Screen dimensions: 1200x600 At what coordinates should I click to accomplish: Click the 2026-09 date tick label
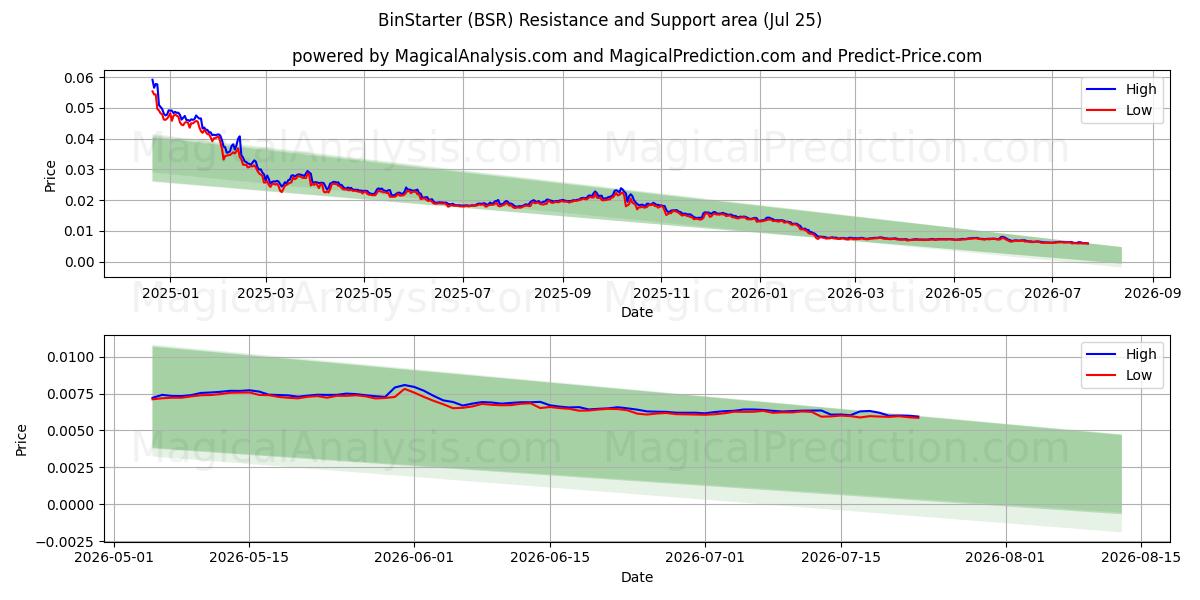point(1153,293)
